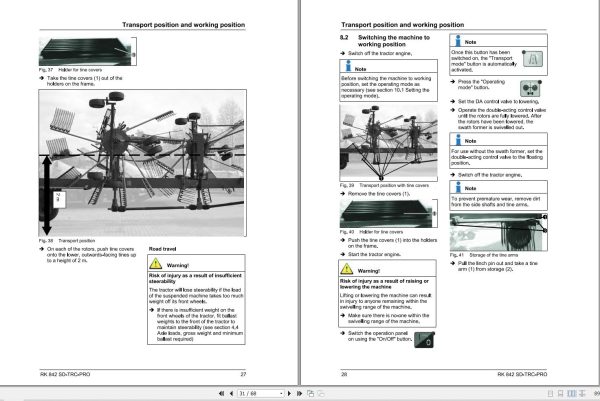Click the next view icon
Screen dimensions: 600x401
[321, 393]
